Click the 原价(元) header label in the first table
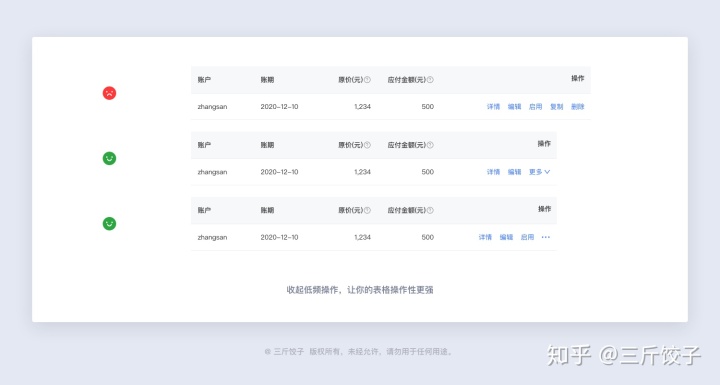This screenshot has width=720, height=385. (x=351, y=79)
